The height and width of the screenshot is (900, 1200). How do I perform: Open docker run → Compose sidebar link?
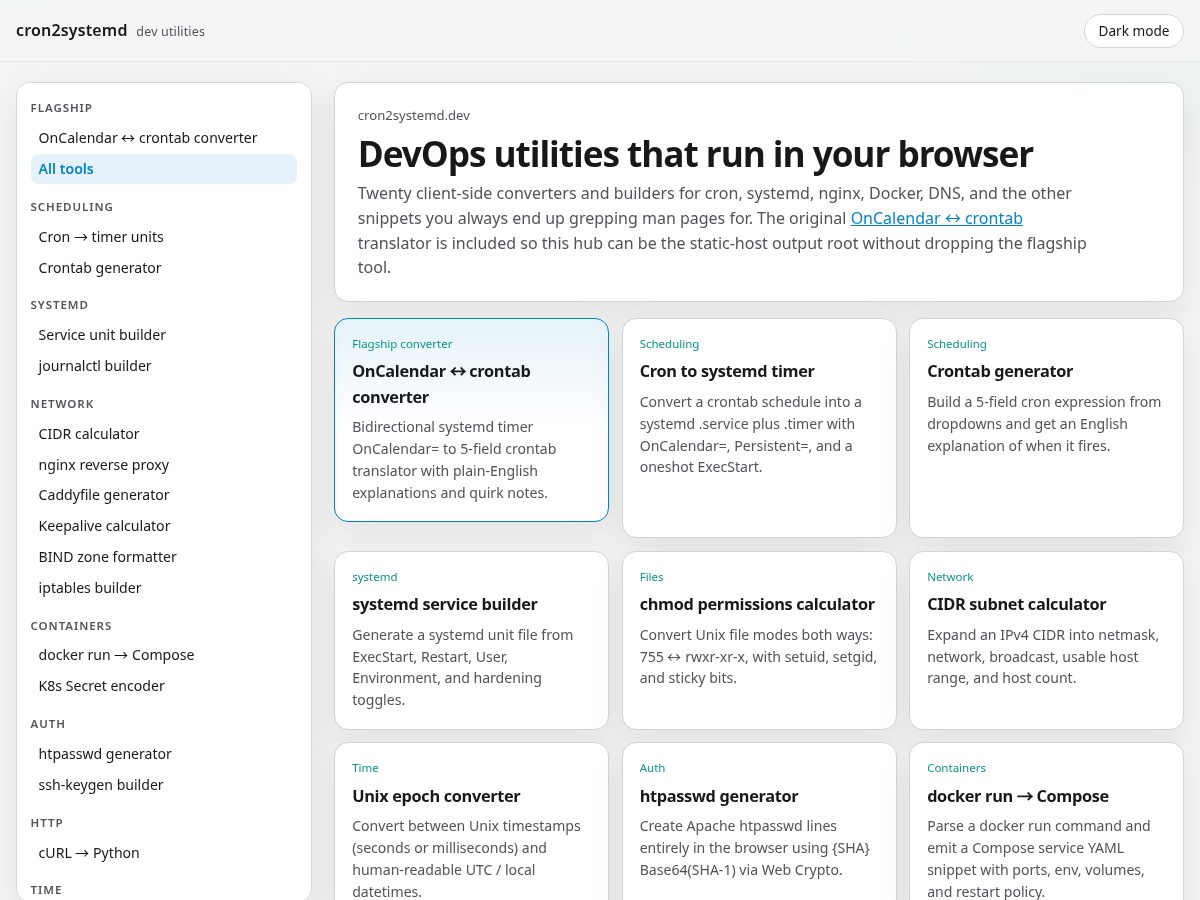click(x=164, y=655)
